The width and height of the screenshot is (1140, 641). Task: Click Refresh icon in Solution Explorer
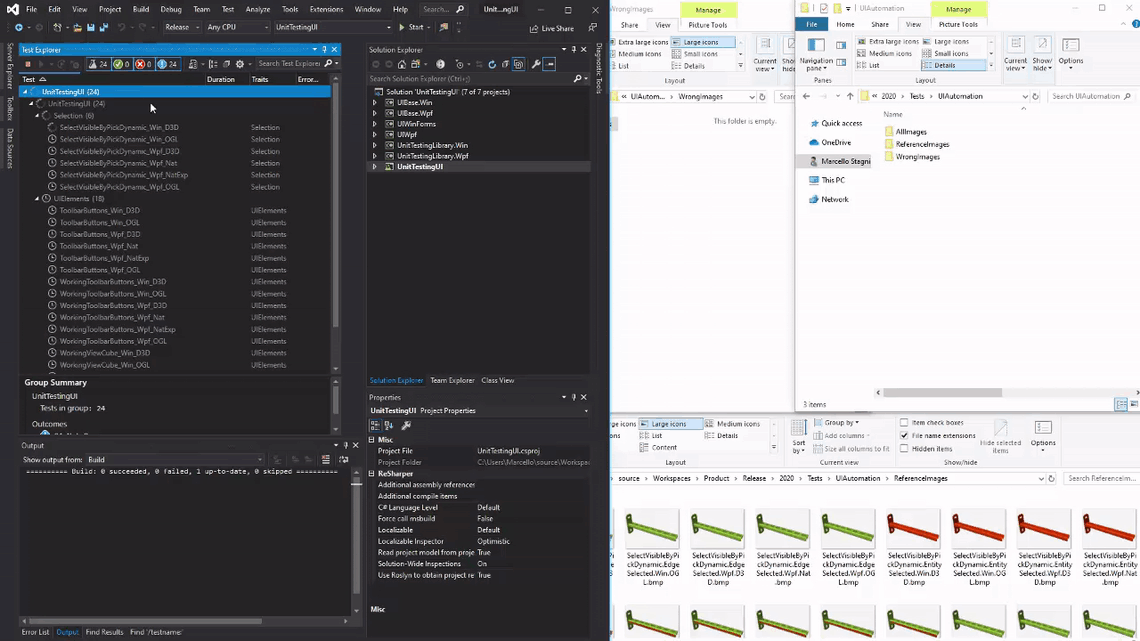pyautogui.click(x=491, y=64)
